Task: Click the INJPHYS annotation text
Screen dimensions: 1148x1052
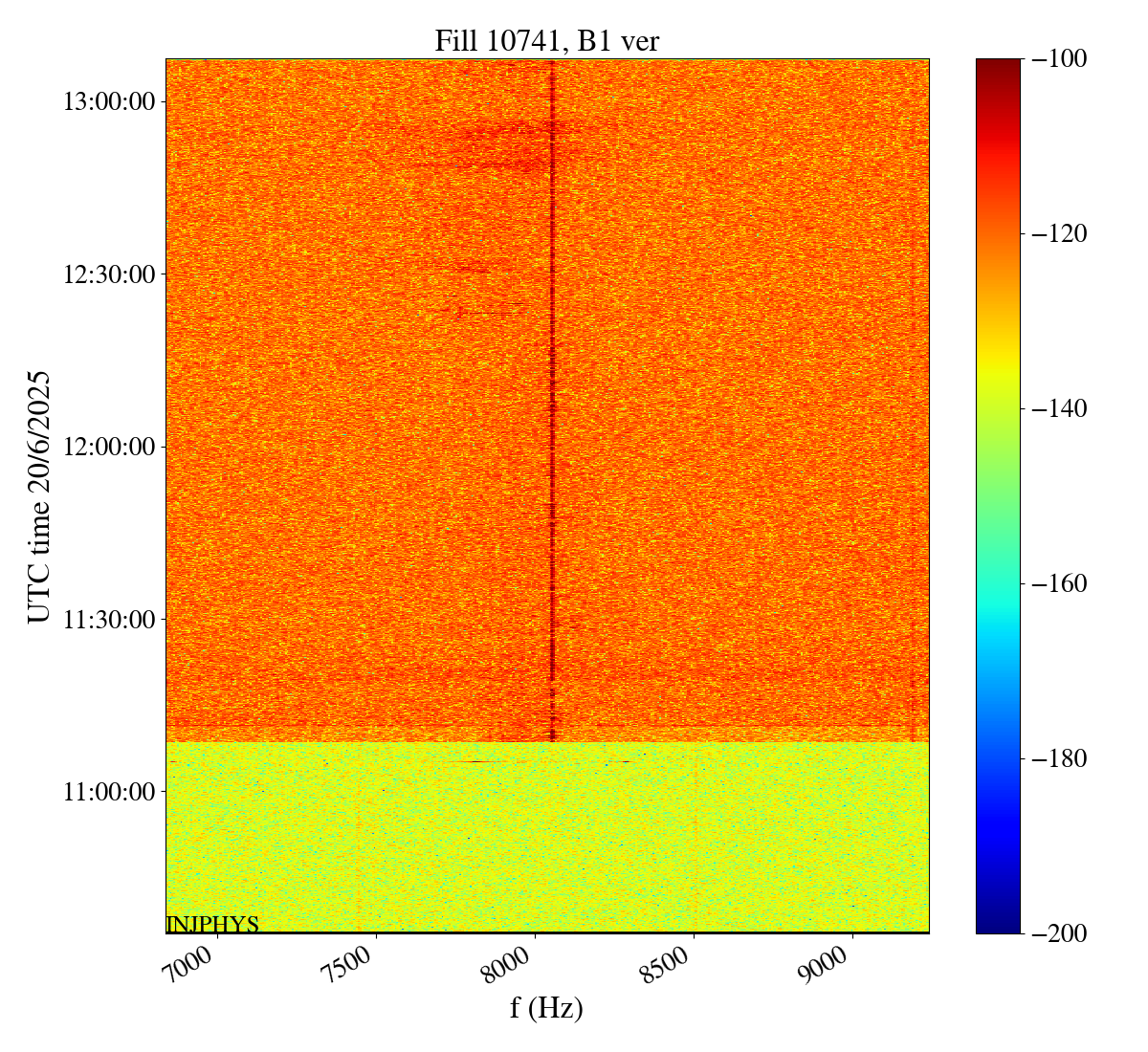Action: tap(212, 924)
